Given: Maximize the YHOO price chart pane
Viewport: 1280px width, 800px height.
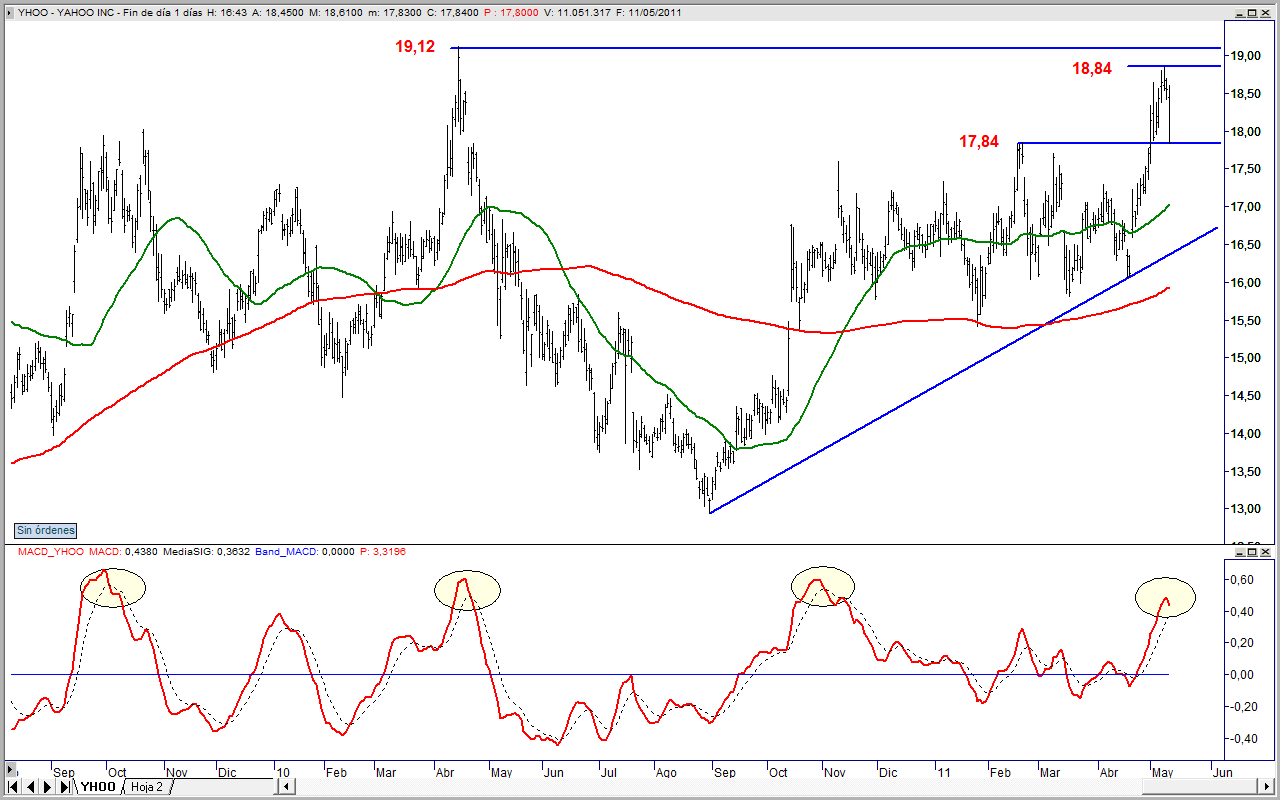Looking at the screenshot, I should click(1253, 13).
